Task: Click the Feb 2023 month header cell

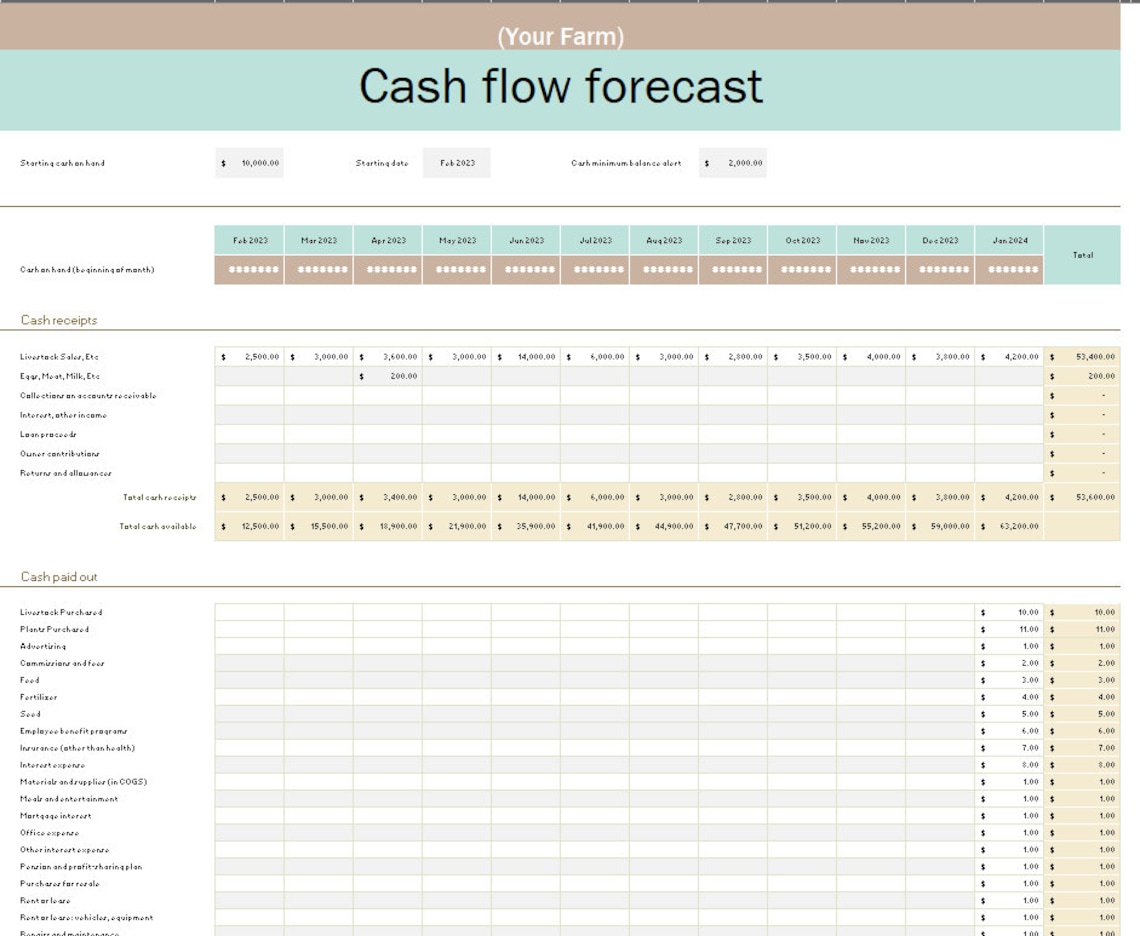Action: (250, 240)
